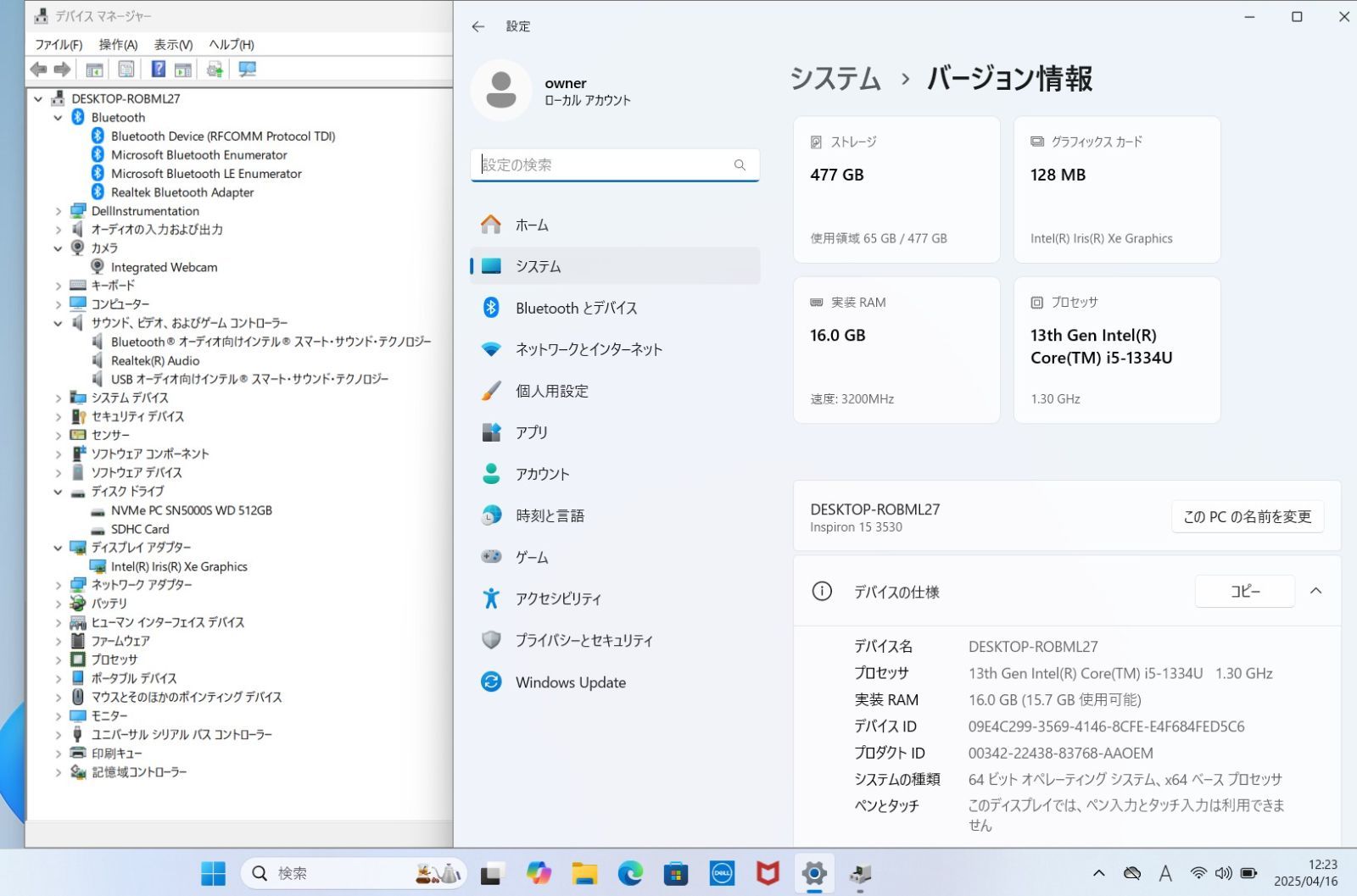Click the Settings back arrow

478,26
